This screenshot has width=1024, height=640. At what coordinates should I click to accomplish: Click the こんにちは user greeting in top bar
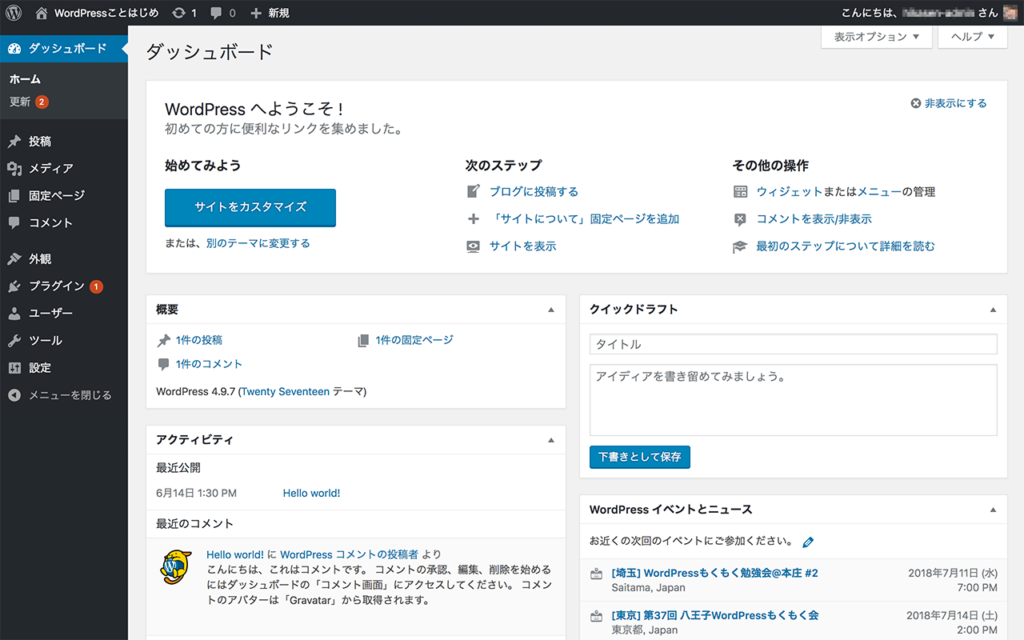[x=920, y=13]
